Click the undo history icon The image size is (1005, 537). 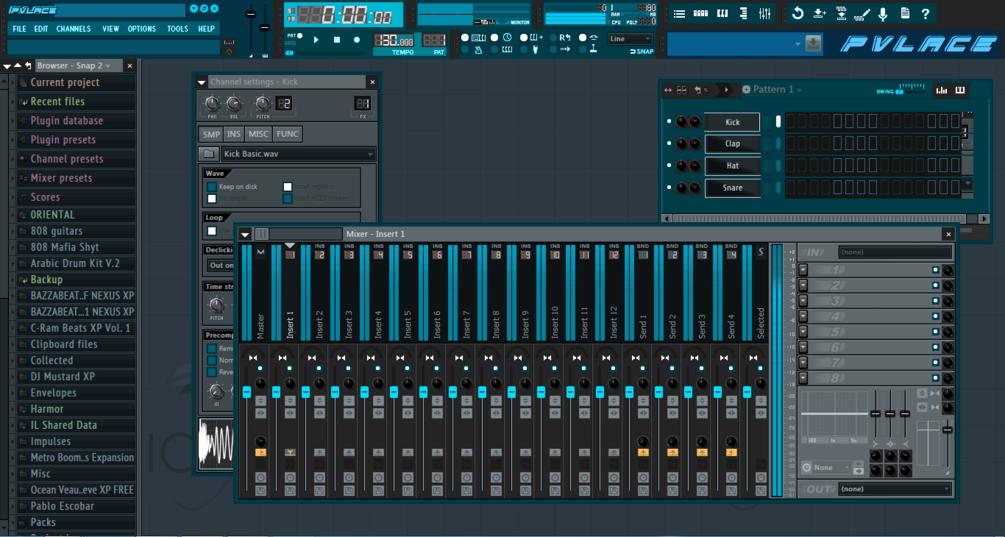click(798, 13)
